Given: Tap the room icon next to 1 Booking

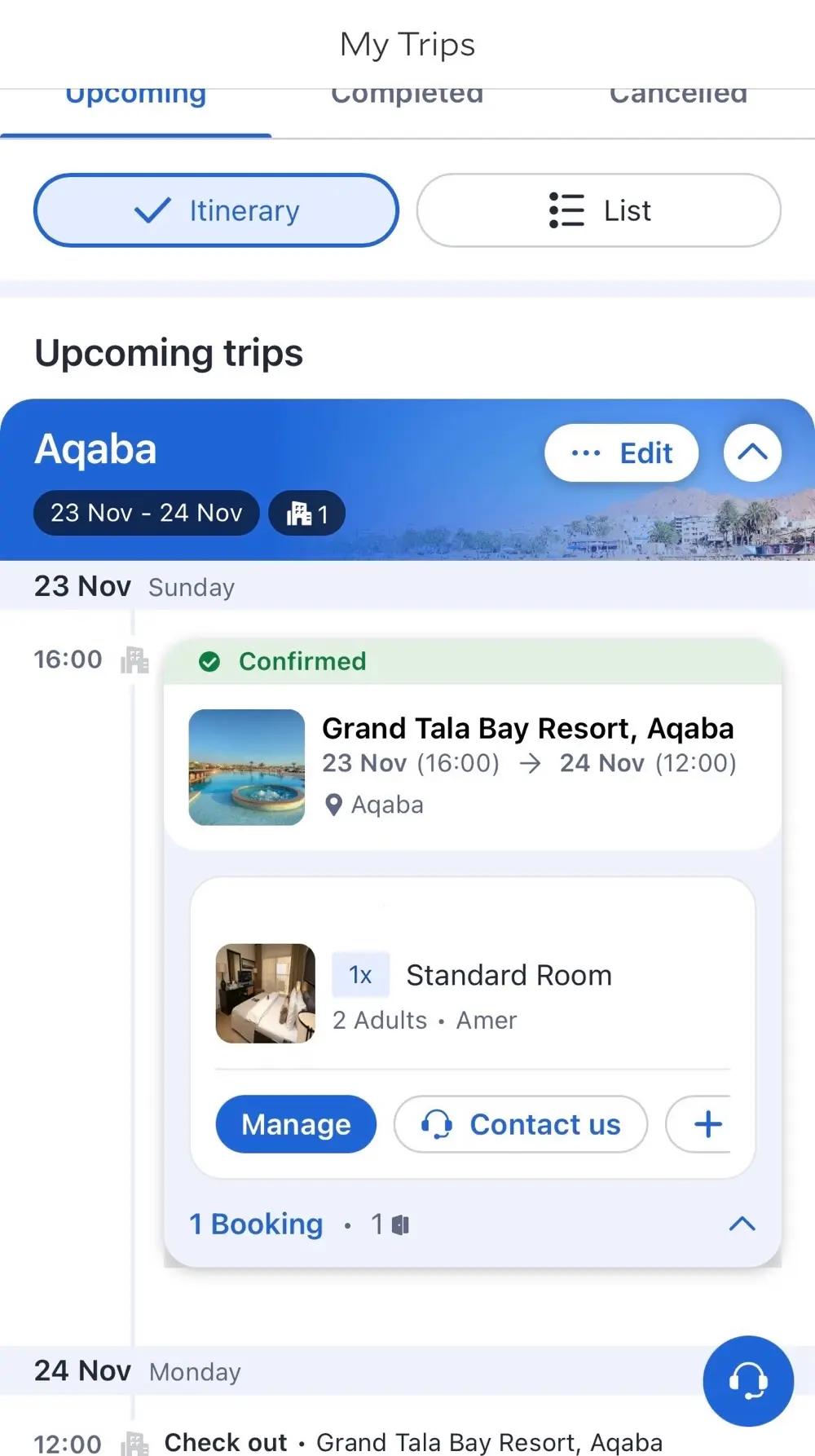Looking at the screenshot, I should [400, 1224].
